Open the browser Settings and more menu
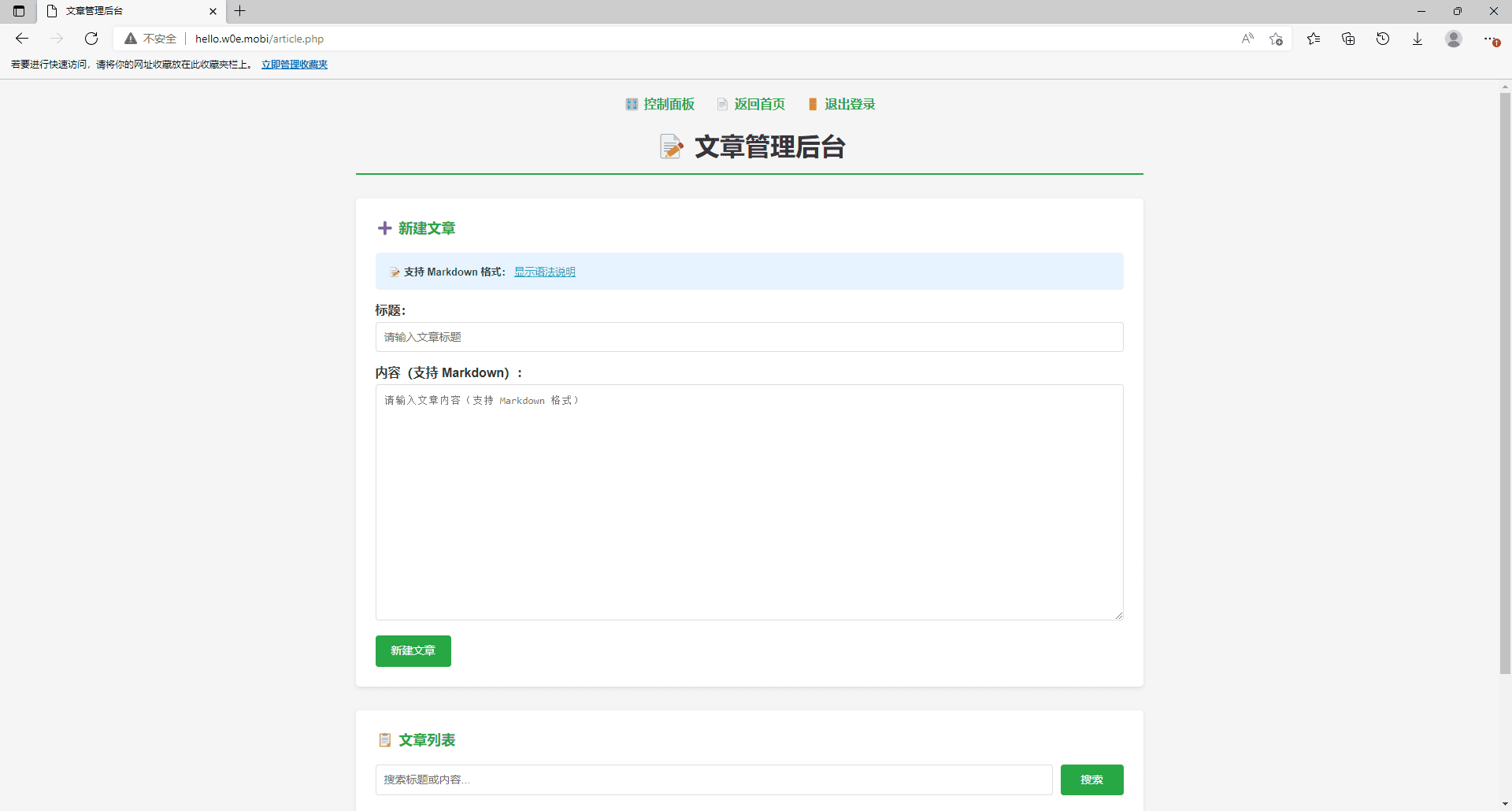The width and height of the screenshot is (1512, 811). pos(1490,39)
